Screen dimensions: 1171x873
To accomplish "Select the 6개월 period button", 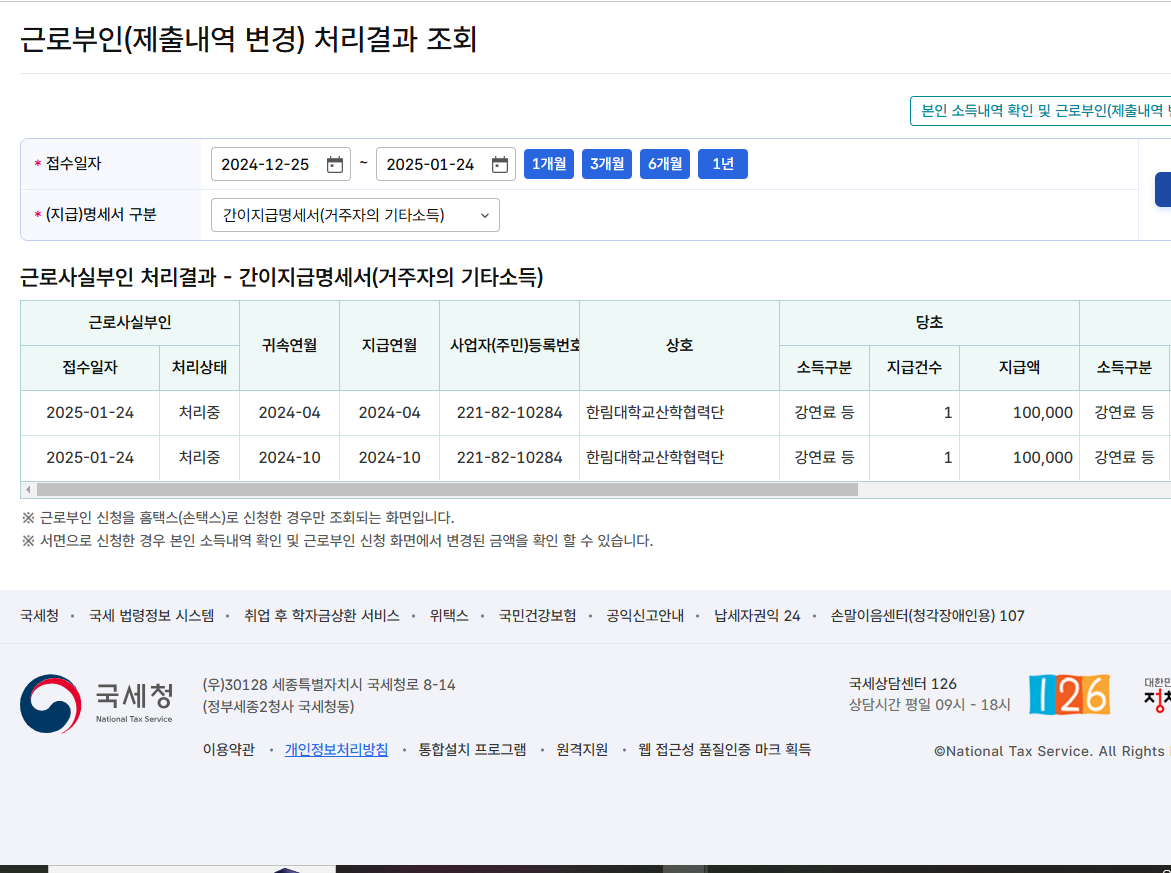I will click(x=664, y=164).
